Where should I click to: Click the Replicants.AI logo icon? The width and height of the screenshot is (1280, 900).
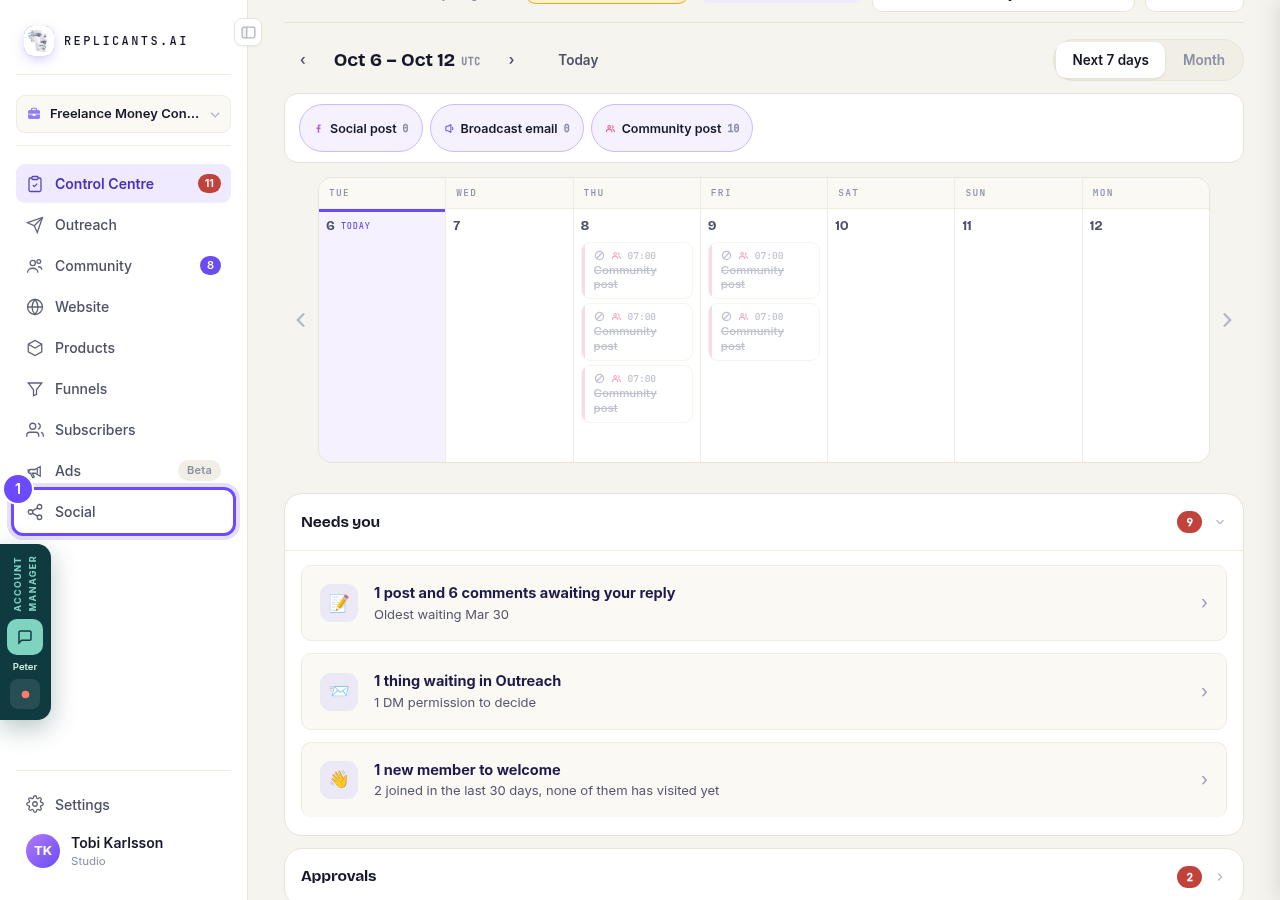39,41
